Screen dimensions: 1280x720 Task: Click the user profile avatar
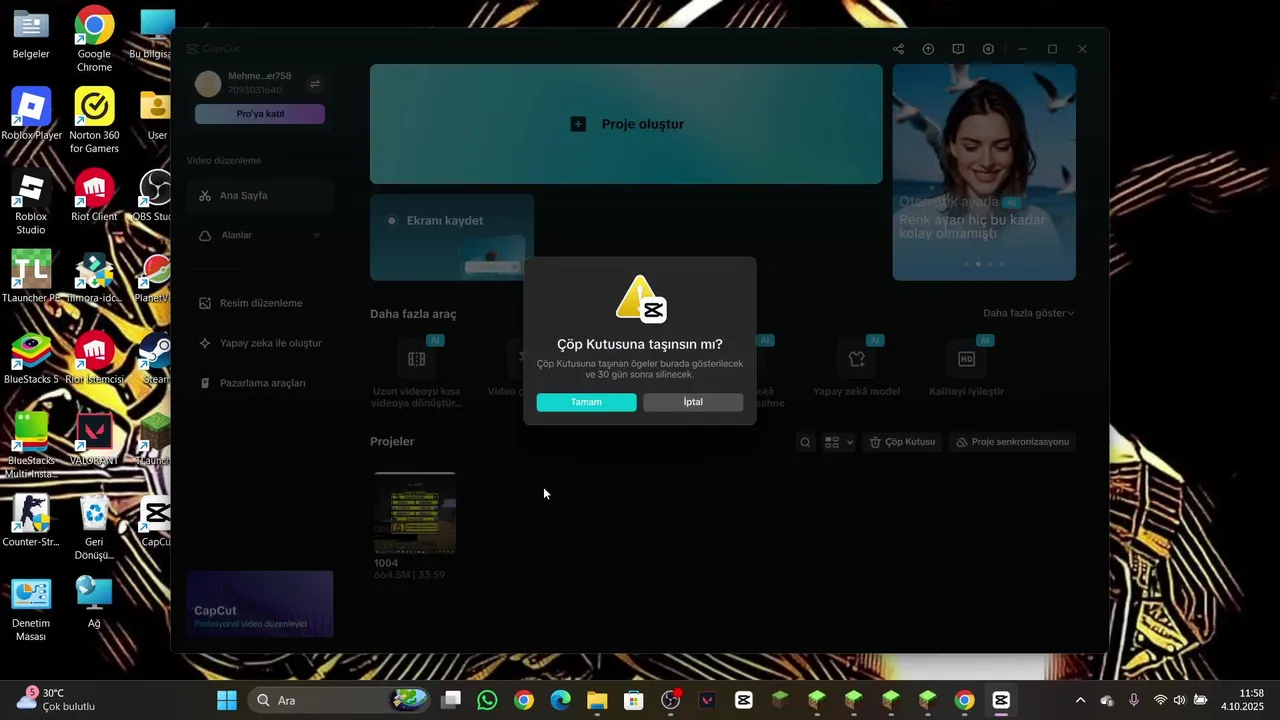[x=208, y=84]
